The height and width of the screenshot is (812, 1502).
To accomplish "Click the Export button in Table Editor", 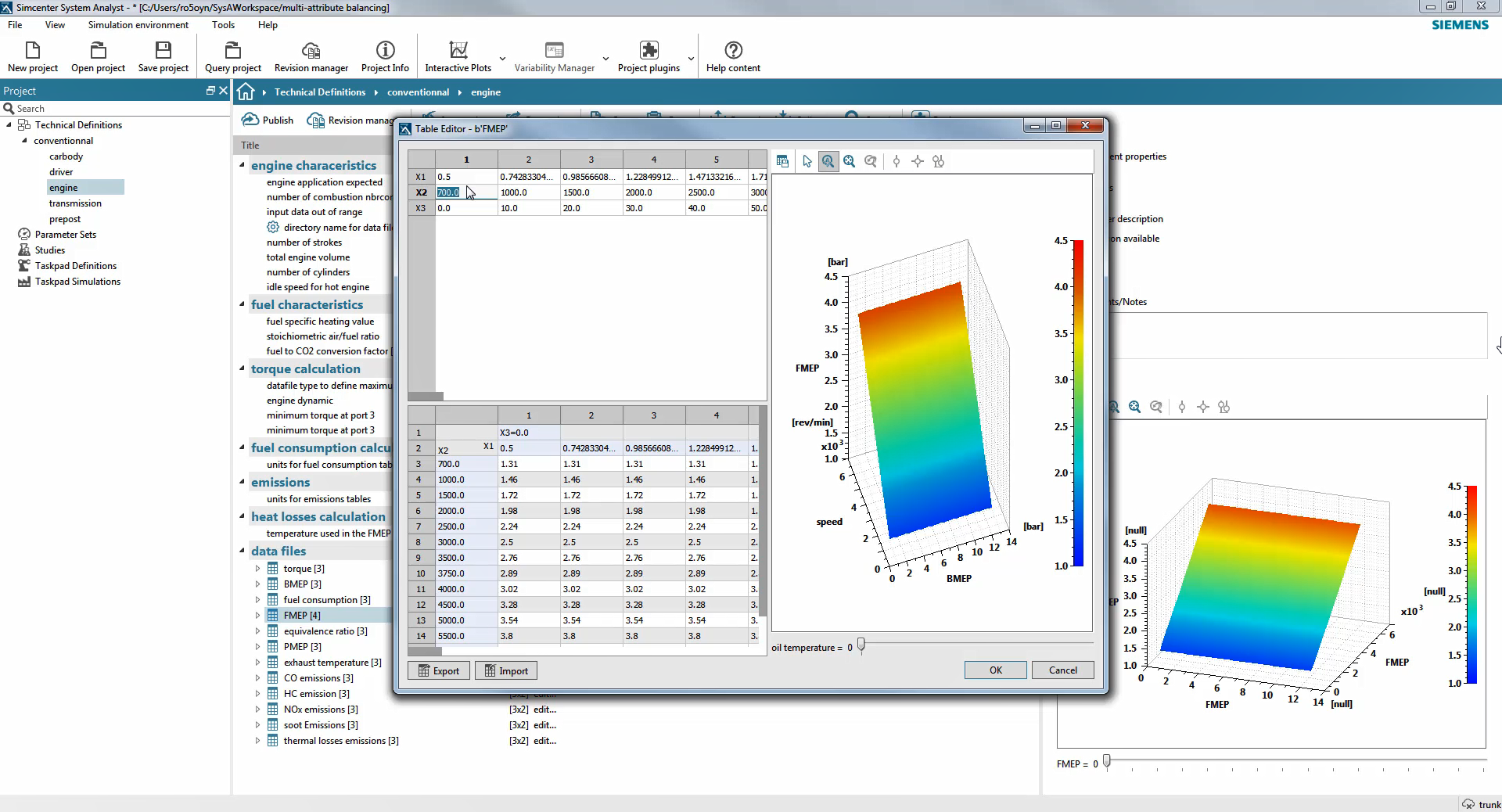I will (x=438, y=670).
